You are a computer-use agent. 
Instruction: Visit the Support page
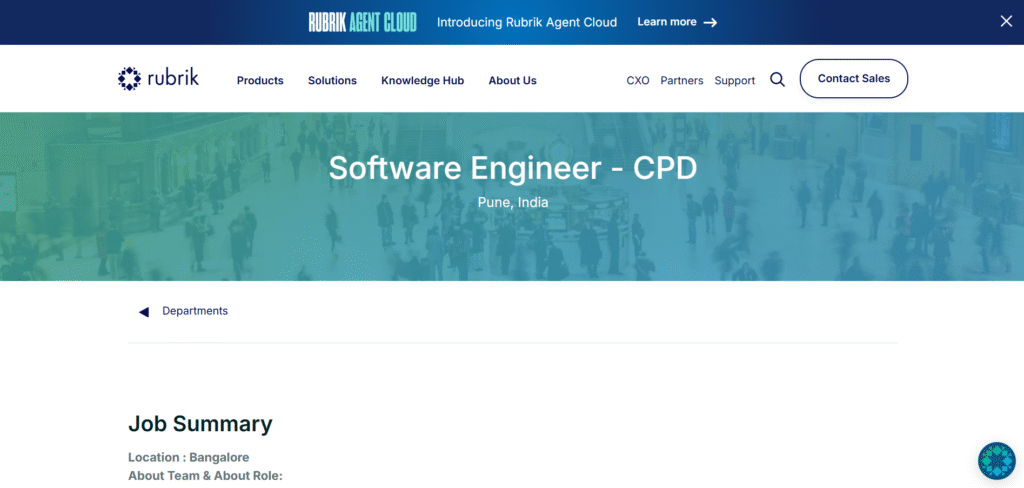pyautogui.click(x=734, y=80)
